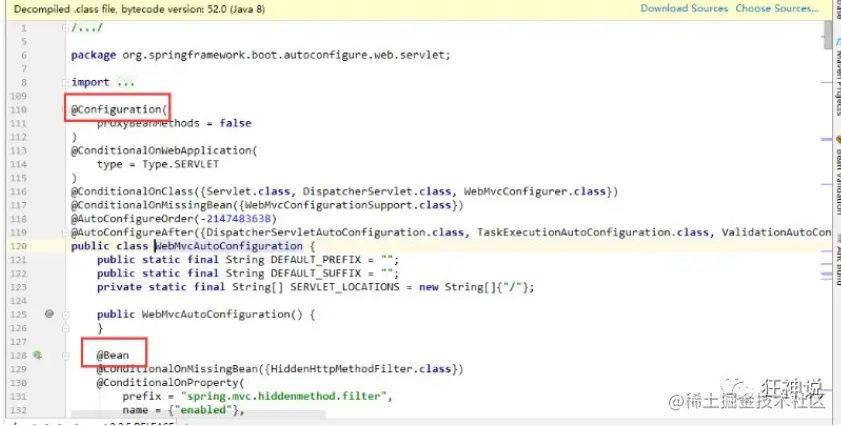
Task: Click the "spring.mvc.hiddenmethod.filter" string
Action: [283, 396]
